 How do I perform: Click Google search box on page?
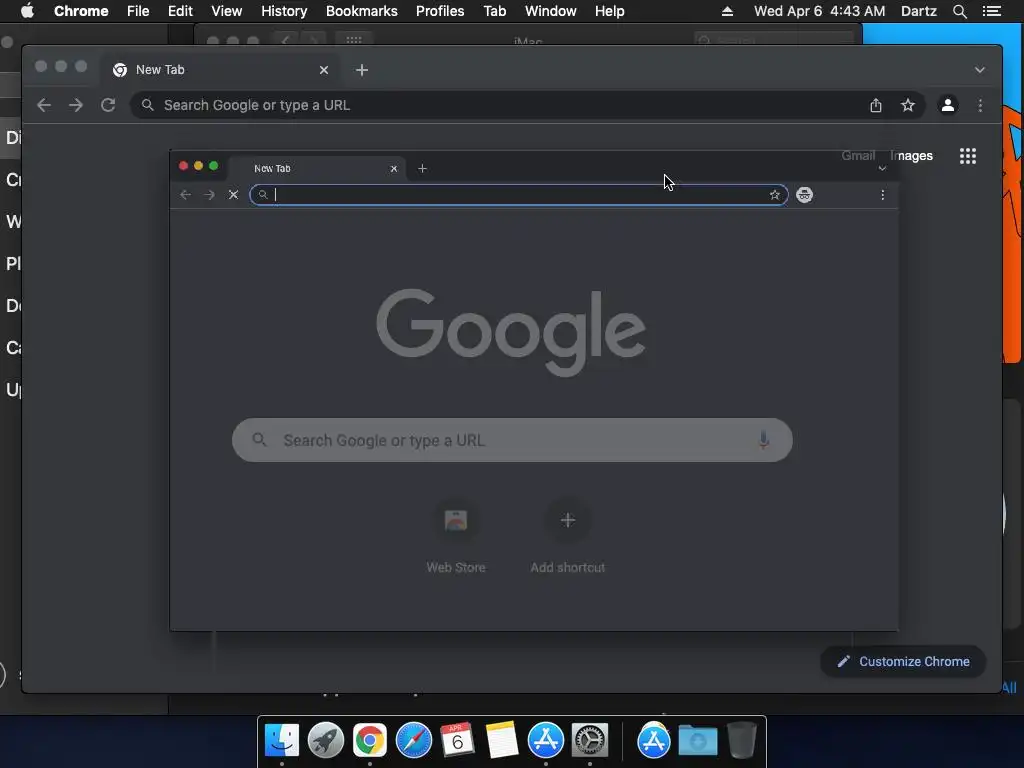[x=512, y=440]
